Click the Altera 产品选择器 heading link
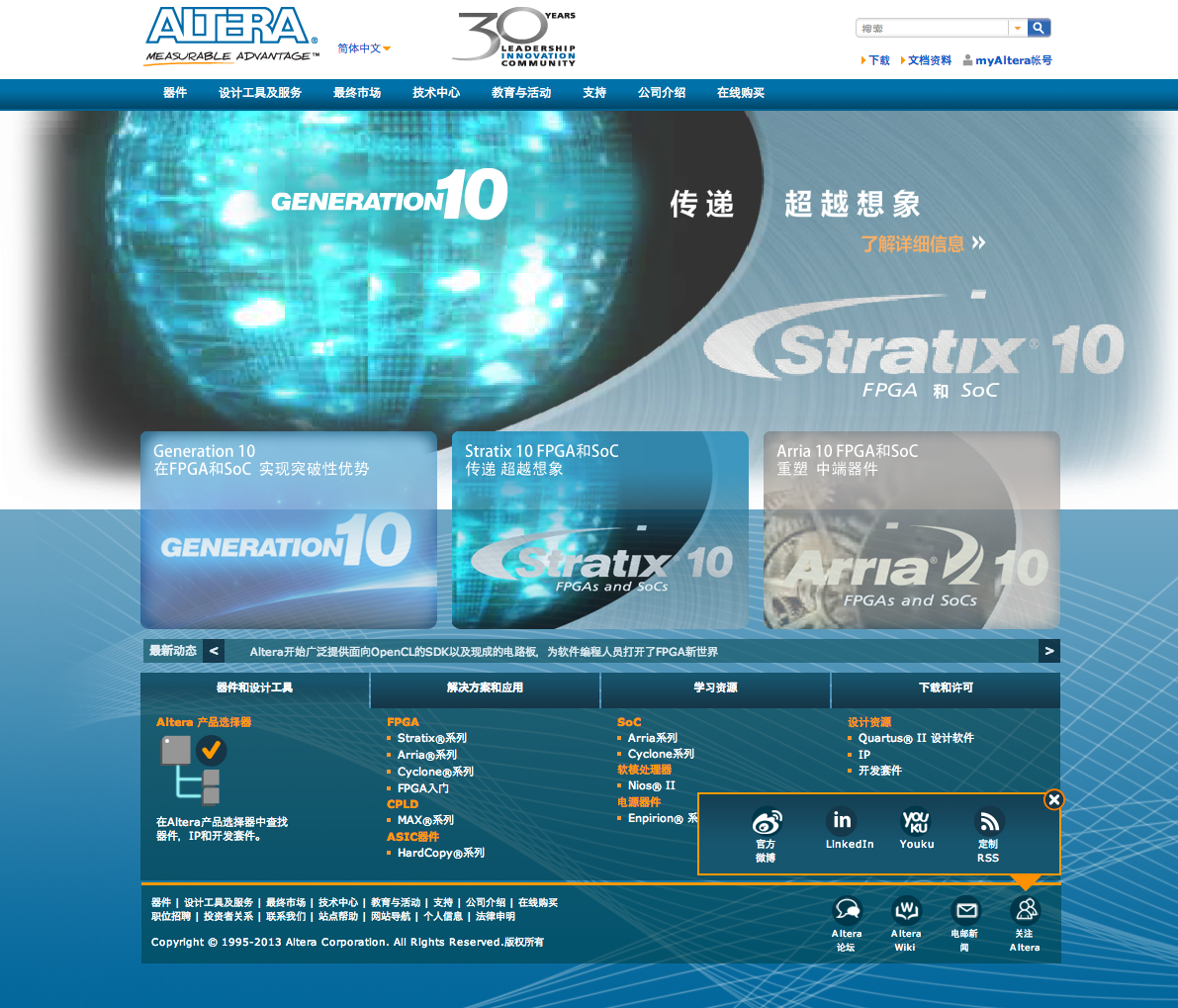 [x=204, y=722]
